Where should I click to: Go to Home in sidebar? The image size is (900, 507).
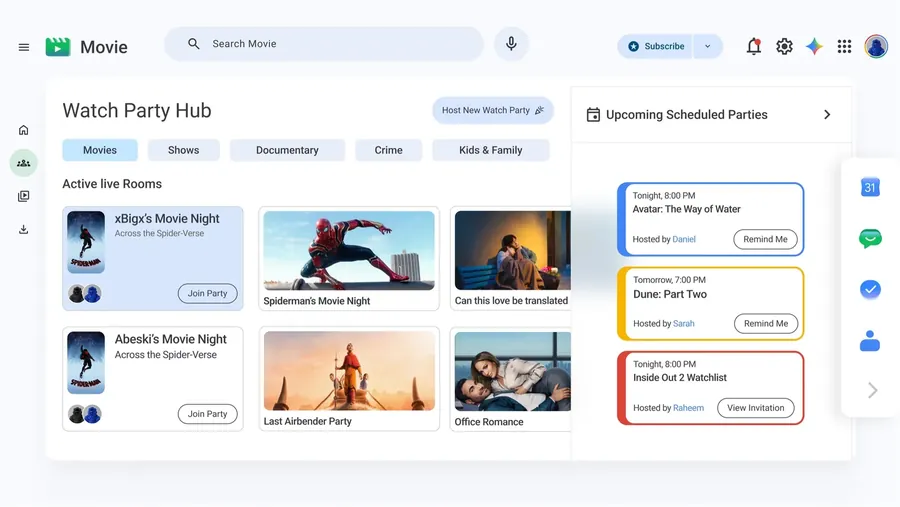pos(24,130)
